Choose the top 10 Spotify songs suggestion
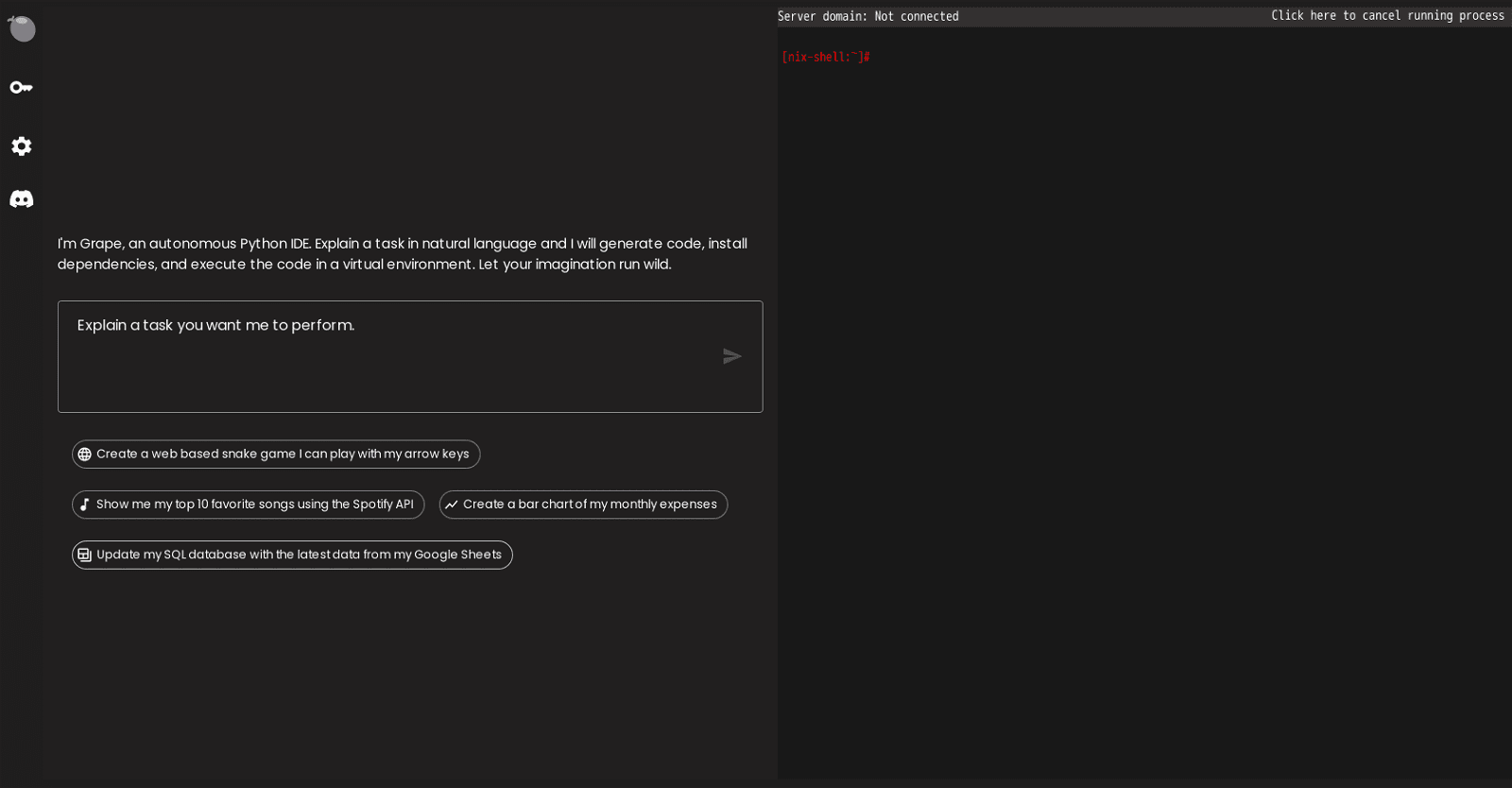The width and height of the screenshot is (1512, 788). coord(254,505)
